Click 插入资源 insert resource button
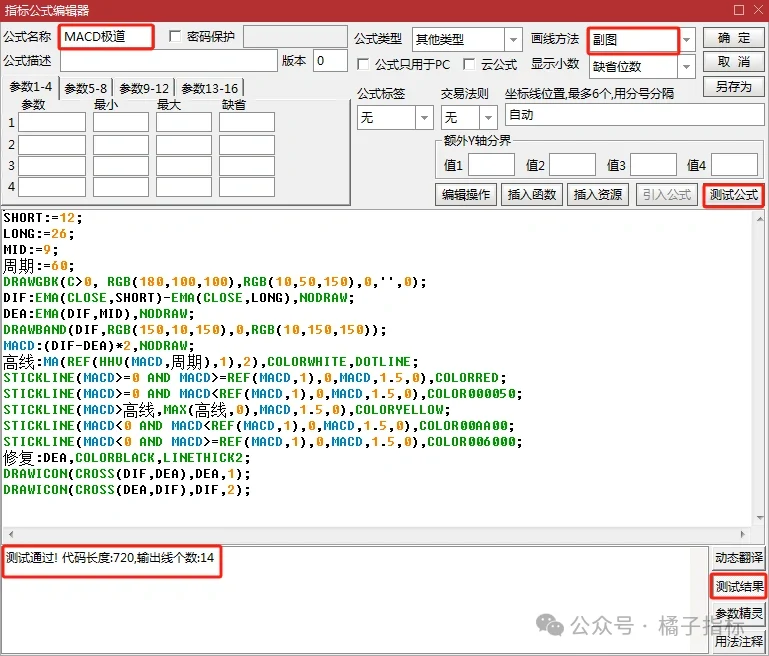 point(598,195)
